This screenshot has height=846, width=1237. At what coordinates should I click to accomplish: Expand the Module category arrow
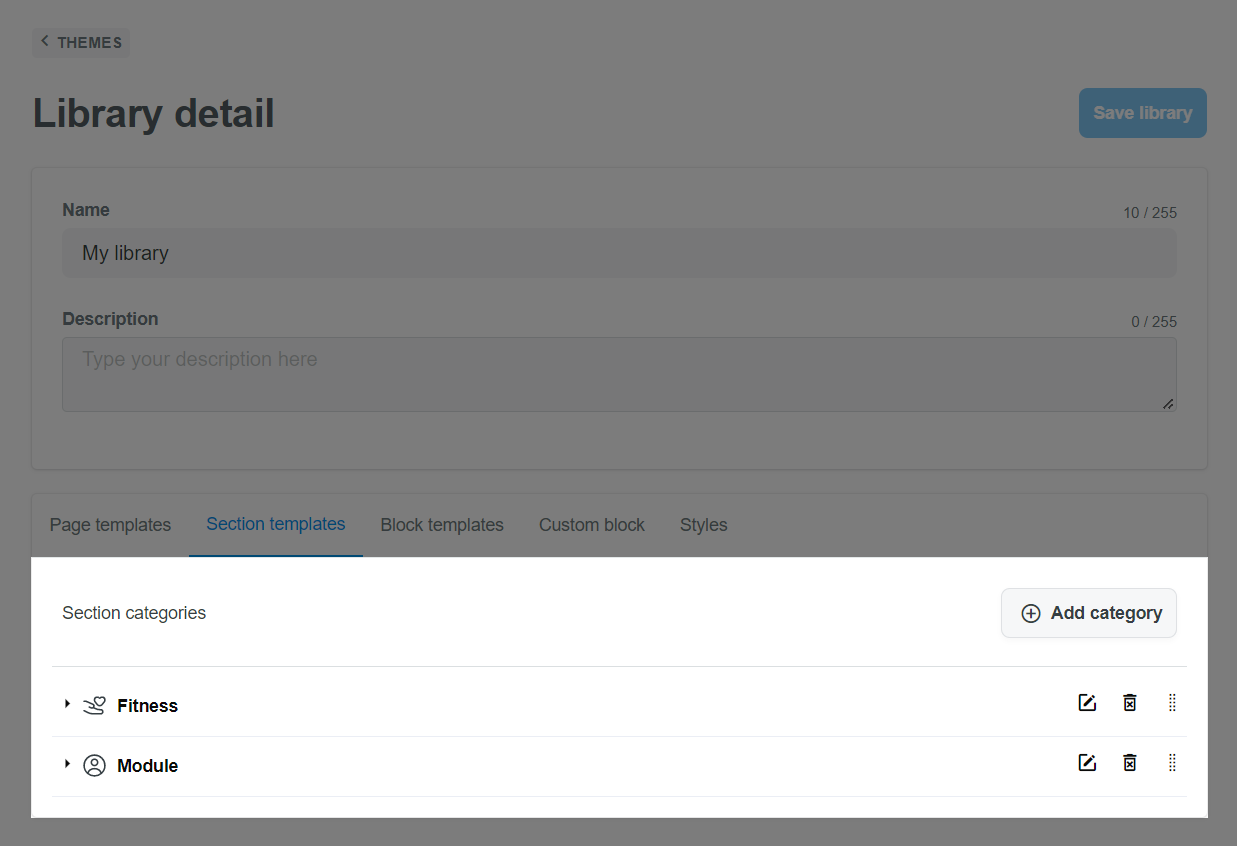tap(67, 764)
